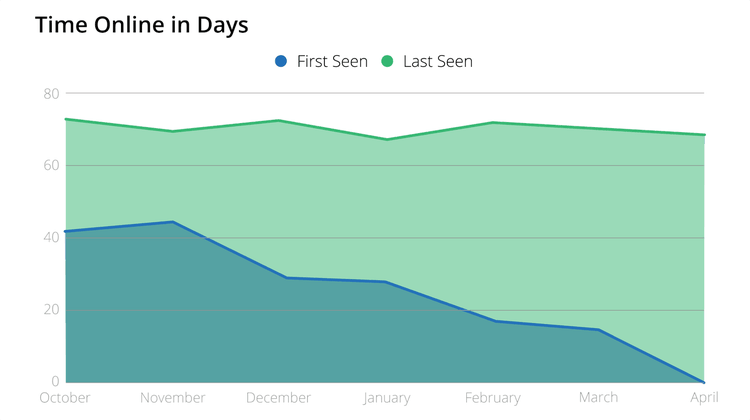The height and width of the screenshot is (420, 750).
Task: Click the 80 value on the y-axis
Action: coord(50,94)
